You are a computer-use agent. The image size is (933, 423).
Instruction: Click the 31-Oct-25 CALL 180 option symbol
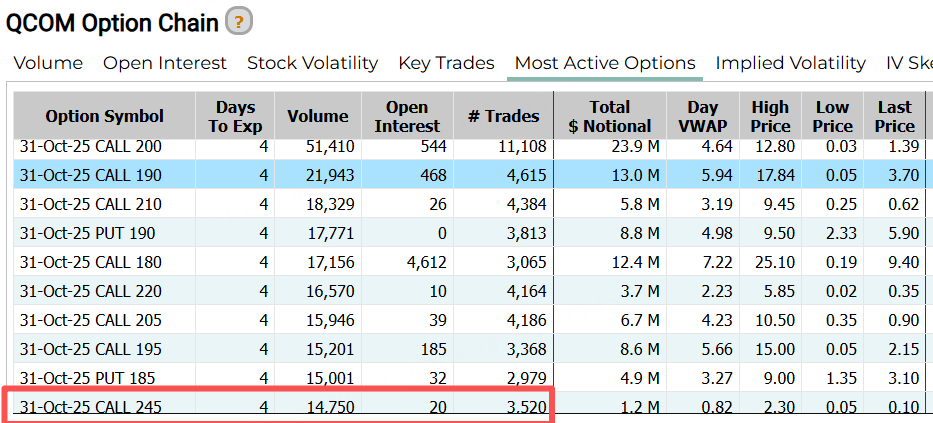tap(91, 262)
